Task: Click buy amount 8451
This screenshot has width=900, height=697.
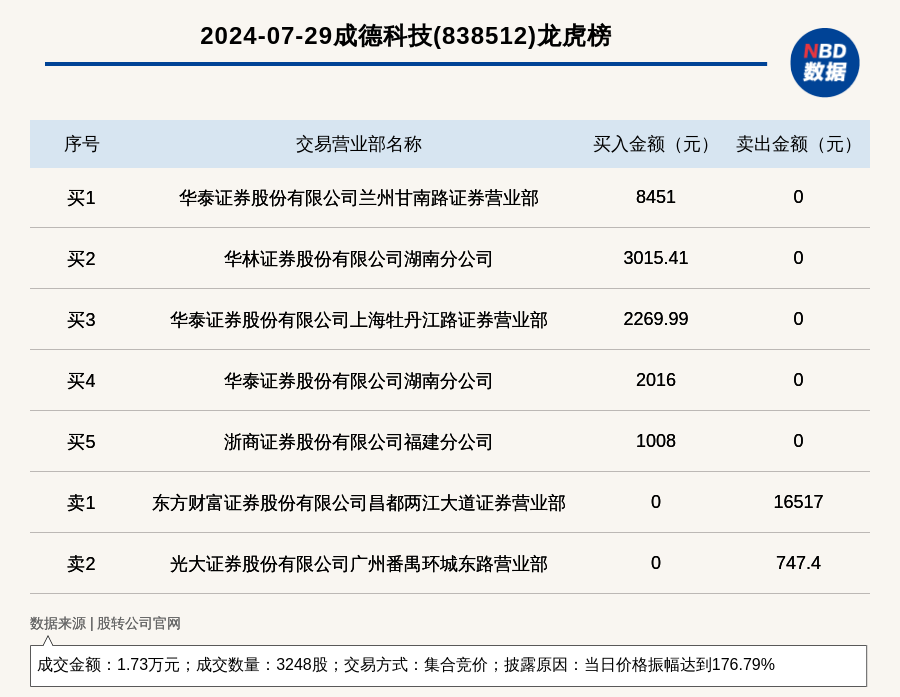Action: pos(655,197)
